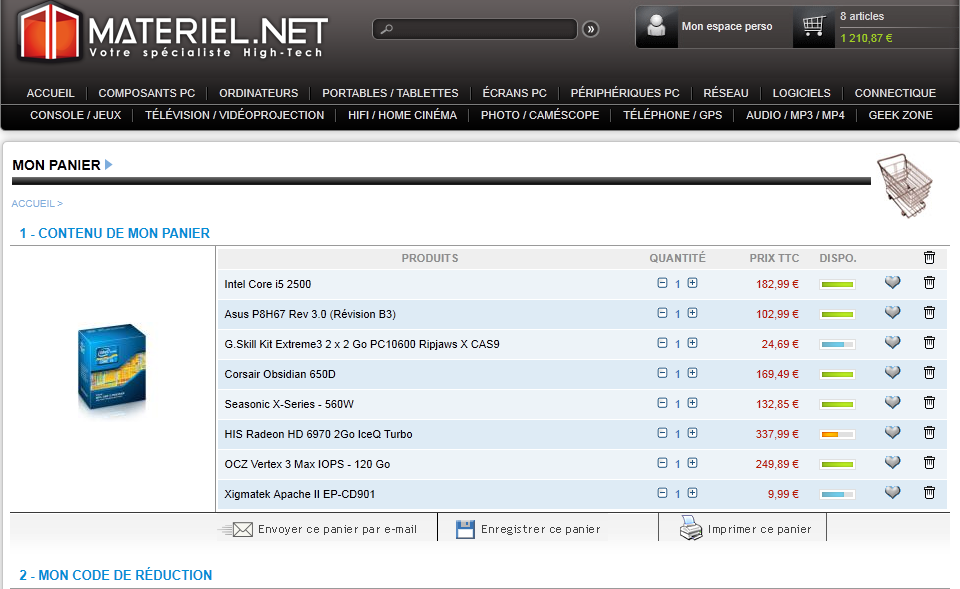Click the shopping cart icon in header

[x=814, y=27]
